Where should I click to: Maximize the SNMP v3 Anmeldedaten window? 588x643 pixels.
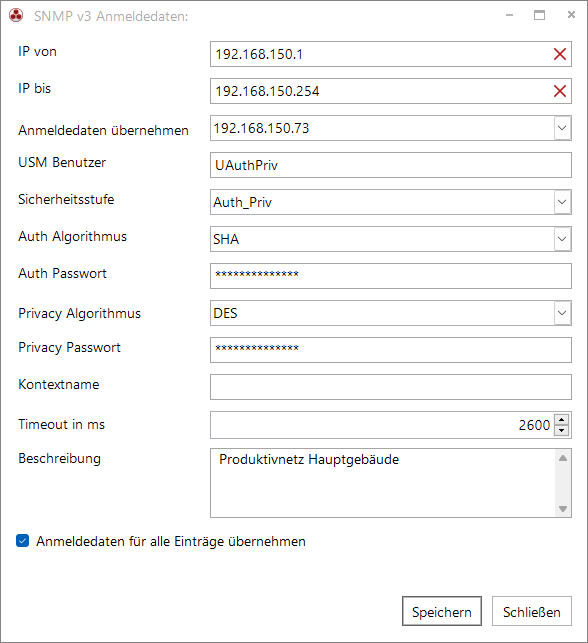coord(539,15)
